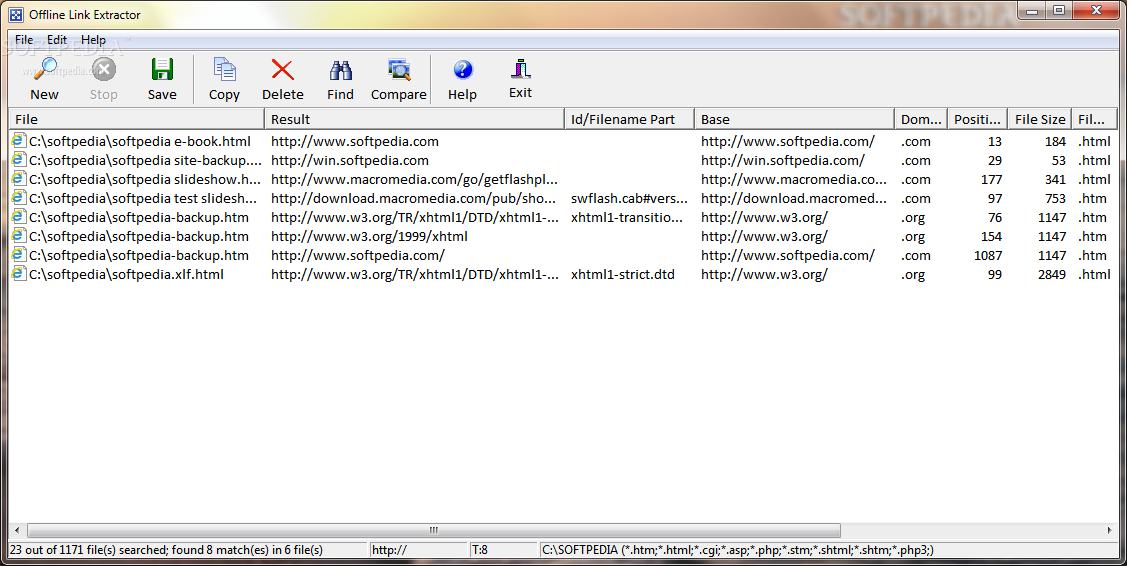Click base http://download.macromed... cell
Screen dimensions: 1127x566
(x=794, y=198)
